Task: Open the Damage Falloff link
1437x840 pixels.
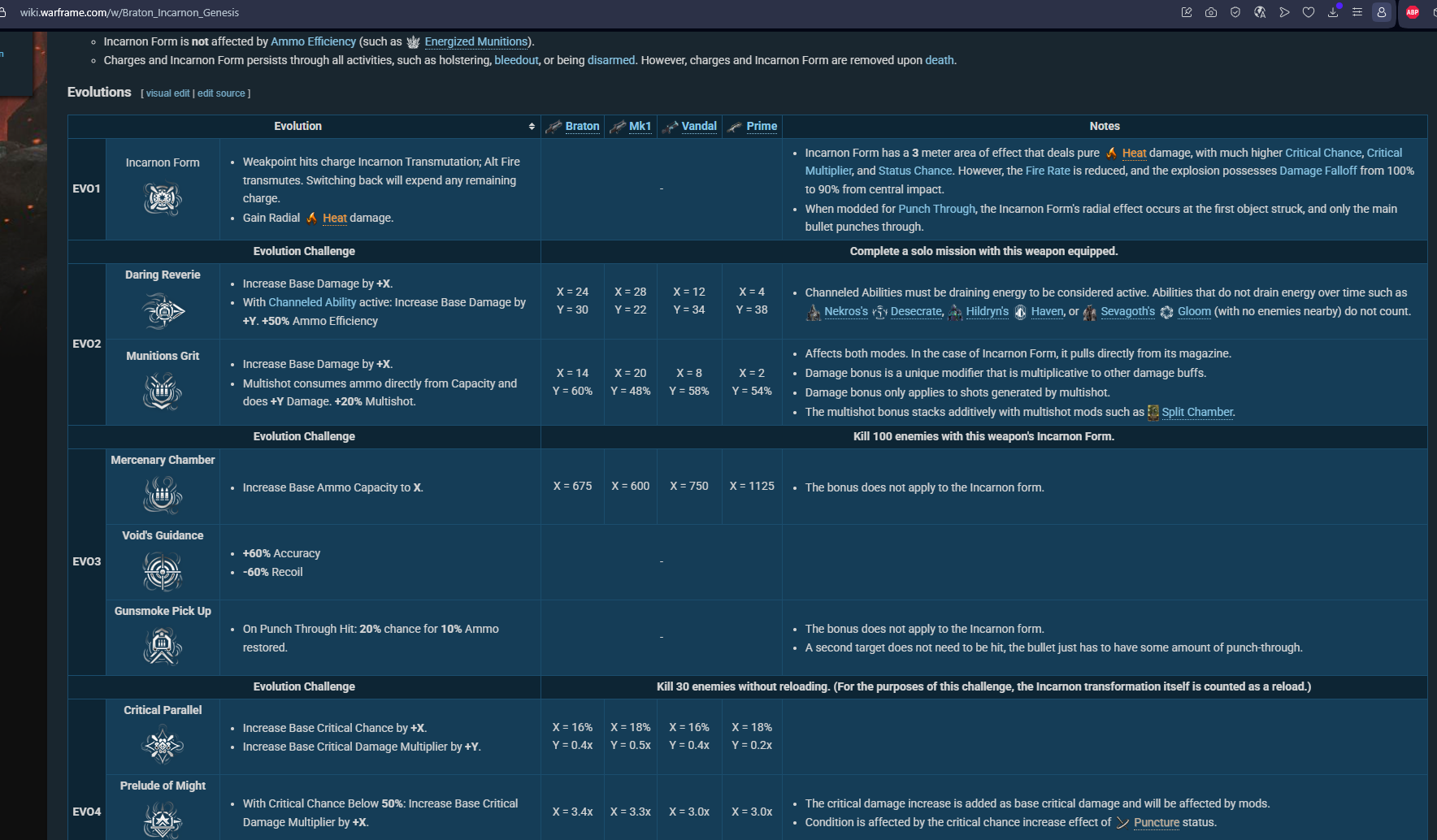Action: pos(1318,171)
